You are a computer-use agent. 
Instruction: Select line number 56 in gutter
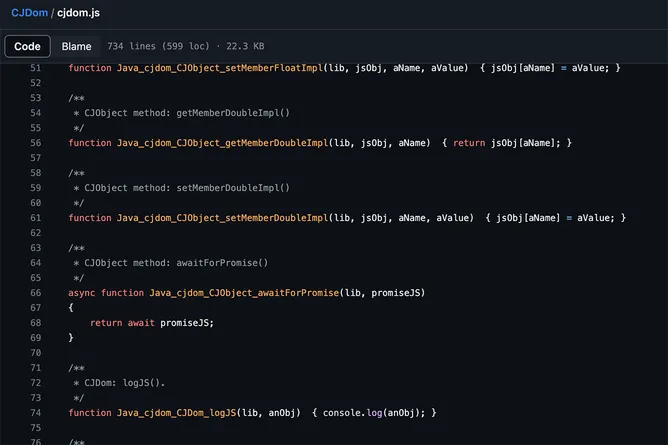36,143
